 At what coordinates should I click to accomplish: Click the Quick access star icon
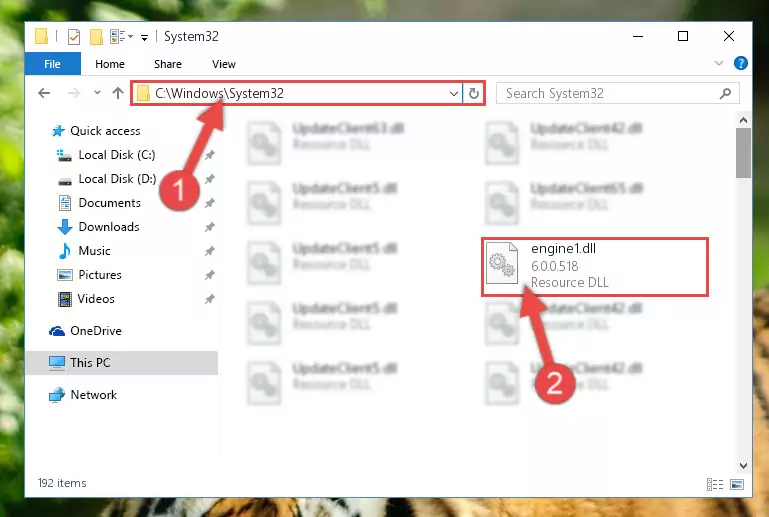pyautogui.click(x=58, y=131)
